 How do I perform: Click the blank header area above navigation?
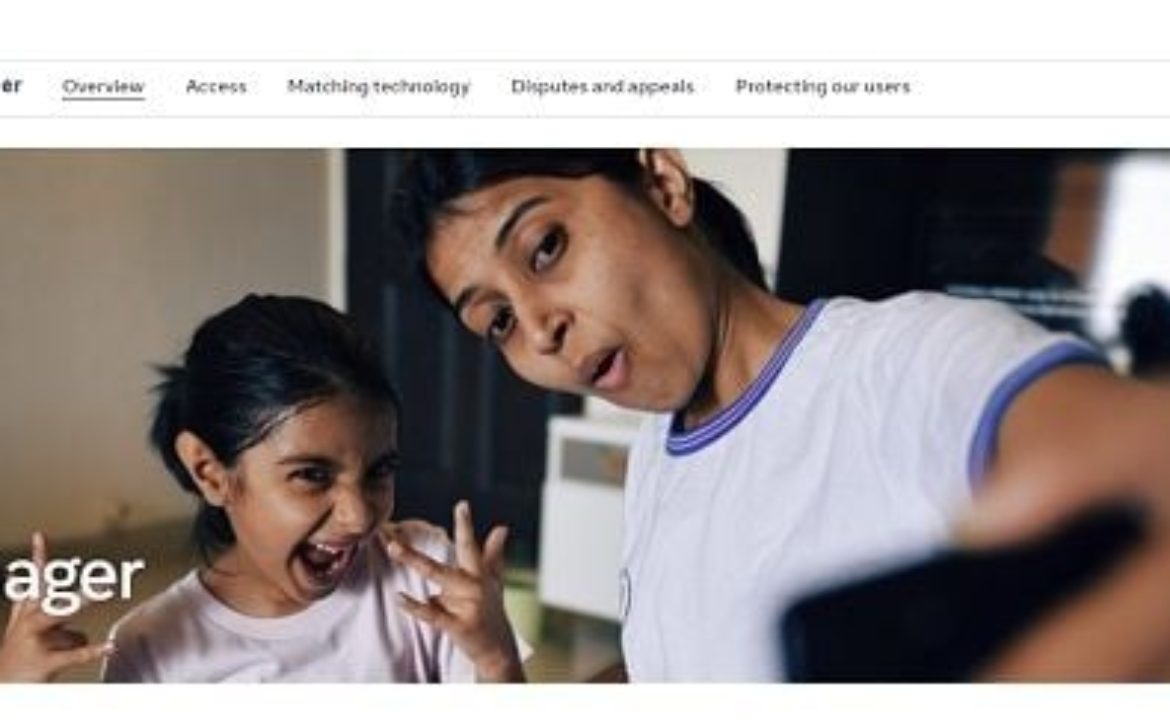(x=585, y=30)
